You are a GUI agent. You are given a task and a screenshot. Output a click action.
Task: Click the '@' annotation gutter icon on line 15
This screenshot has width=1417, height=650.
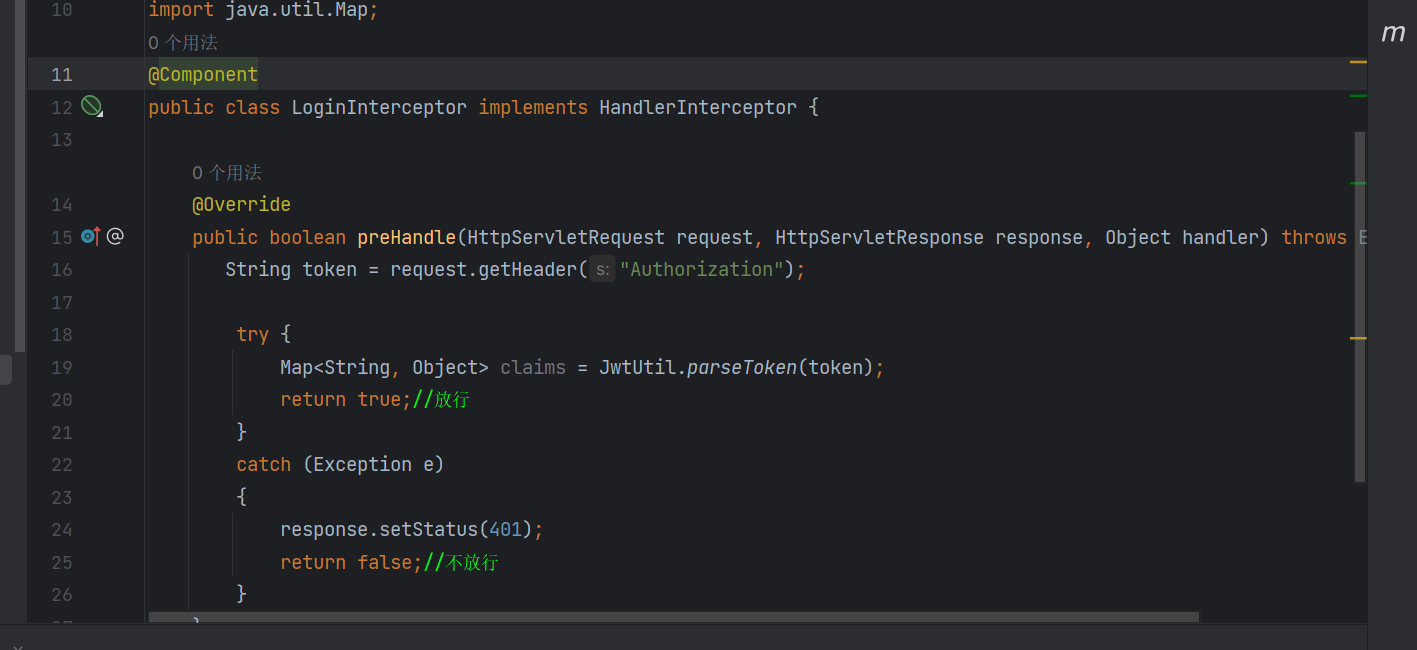pos(114,235)
